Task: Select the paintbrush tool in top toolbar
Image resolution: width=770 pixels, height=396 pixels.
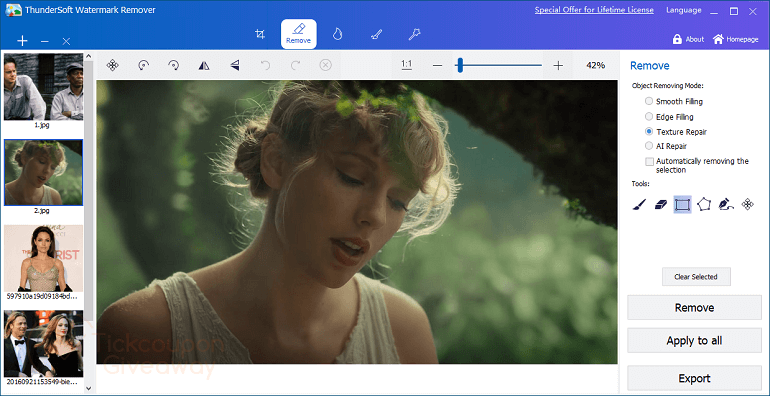Action: [376, 34]
